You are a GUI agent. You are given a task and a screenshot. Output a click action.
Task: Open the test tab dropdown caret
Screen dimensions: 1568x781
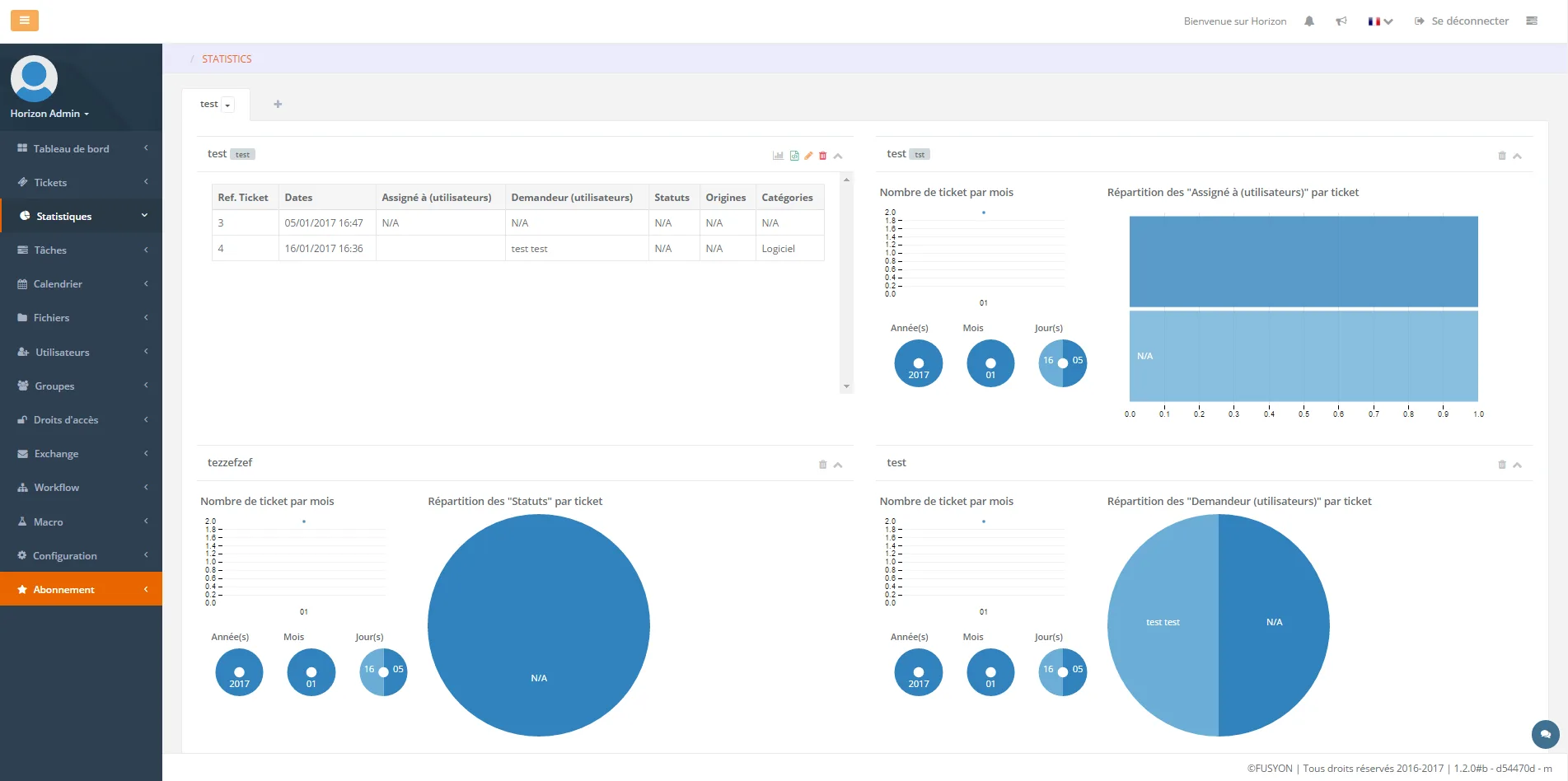point(227,105)
